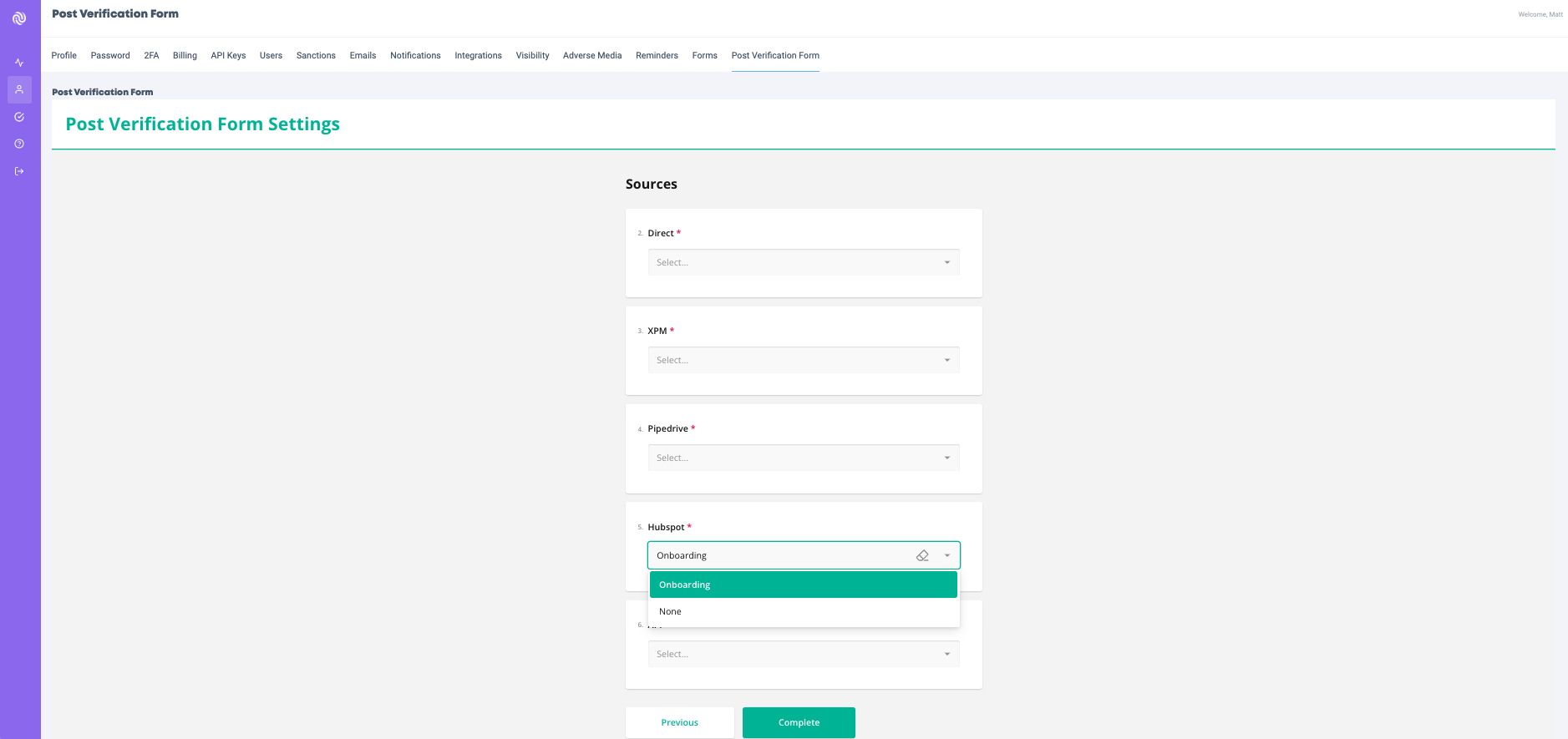This screenshot has height=739, width=1568.
Task: Select the user account icon in sidebar
Action: tap(19, 89)
